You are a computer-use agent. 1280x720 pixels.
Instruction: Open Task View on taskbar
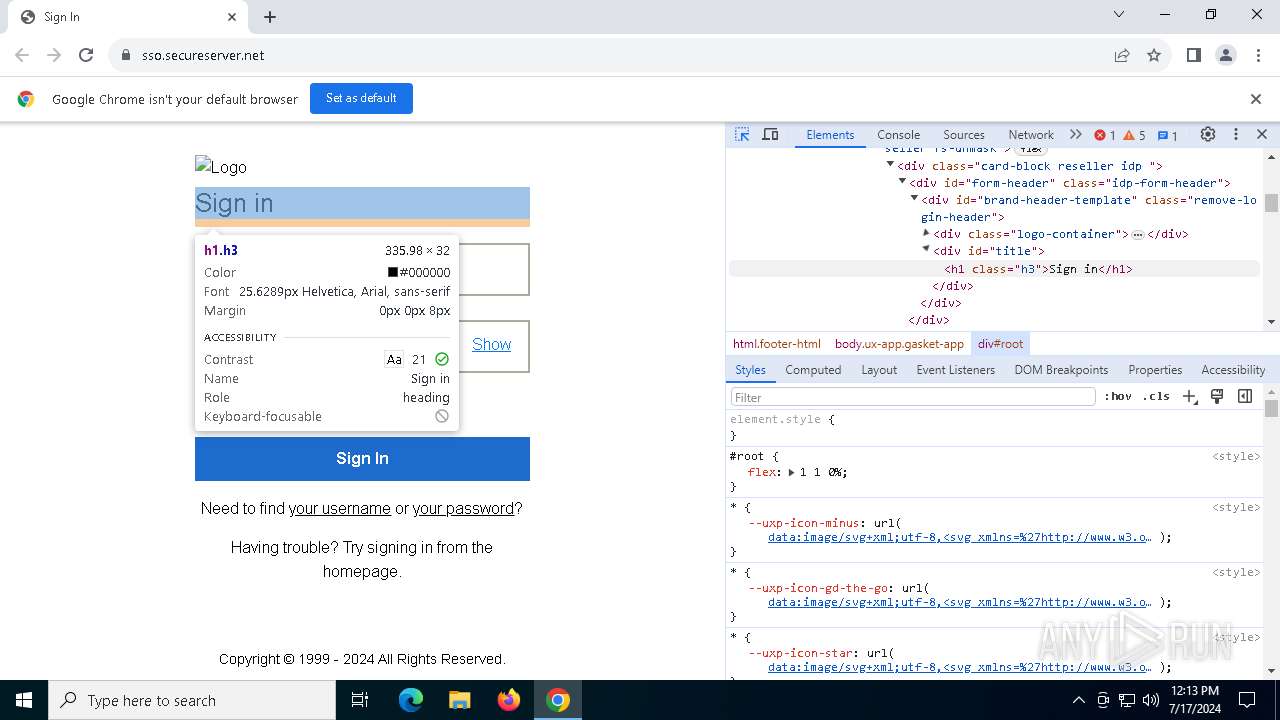point(360,700)
